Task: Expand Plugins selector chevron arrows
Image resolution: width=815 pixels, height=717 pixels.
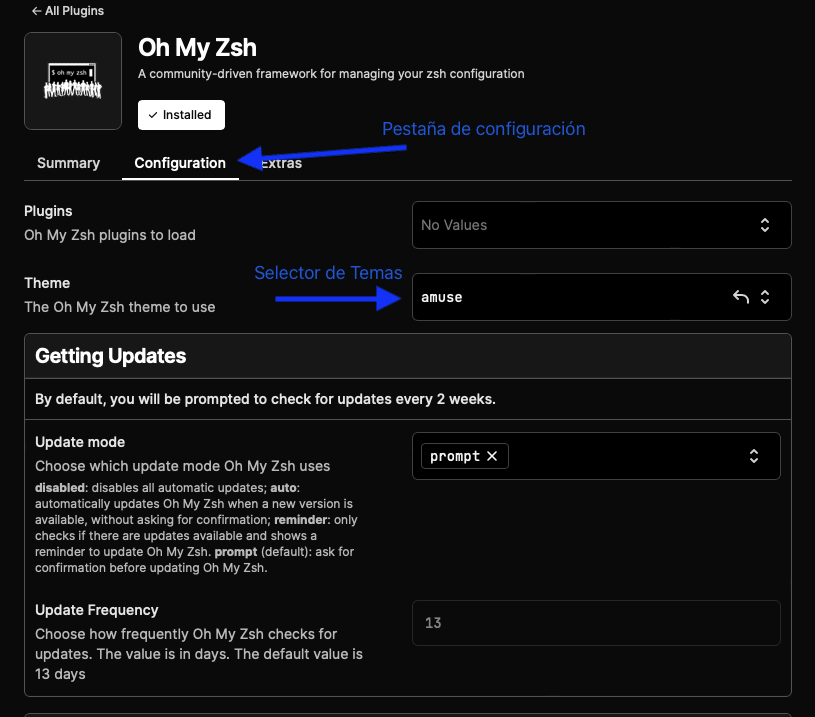Action: (765, 225)
